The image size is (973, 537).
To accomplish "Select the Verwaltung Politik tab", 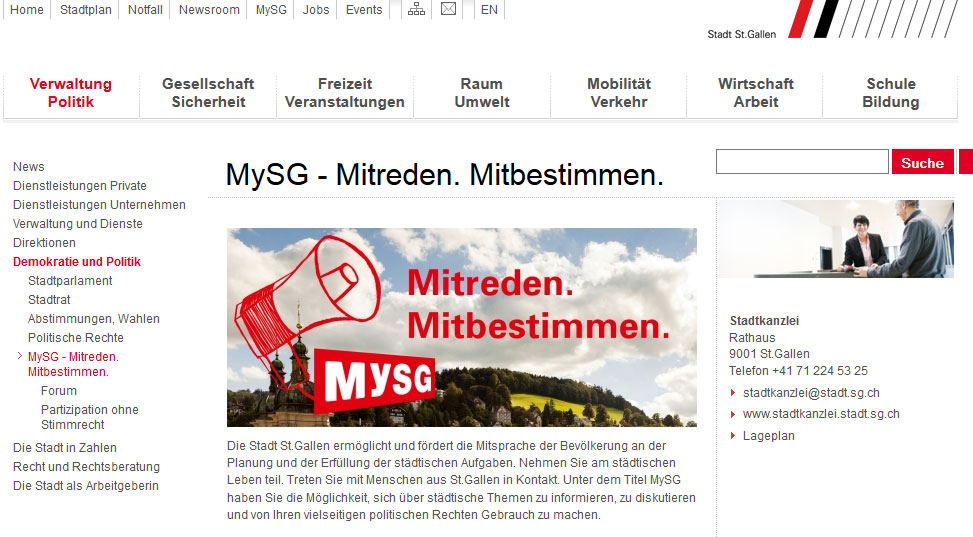I will [x=71, y=93].
